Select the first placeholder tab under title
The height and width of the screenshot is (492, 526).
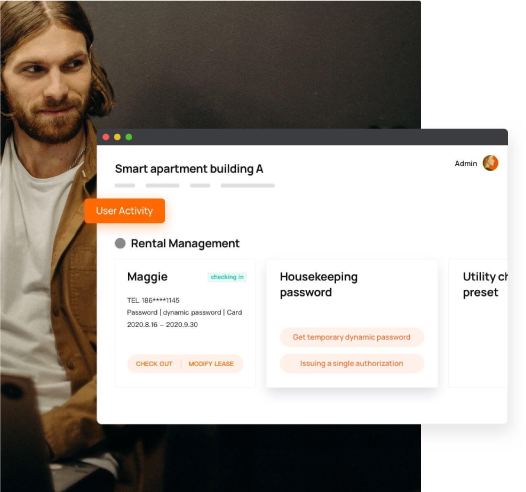[x=125, y=185]
